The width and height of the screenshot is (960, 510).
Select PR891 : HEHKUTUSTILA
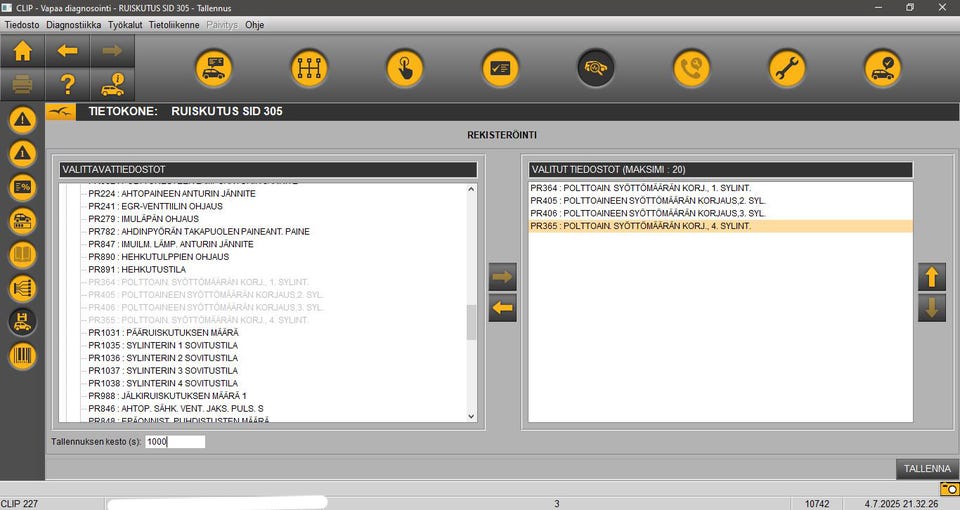(x=137, y=269)
